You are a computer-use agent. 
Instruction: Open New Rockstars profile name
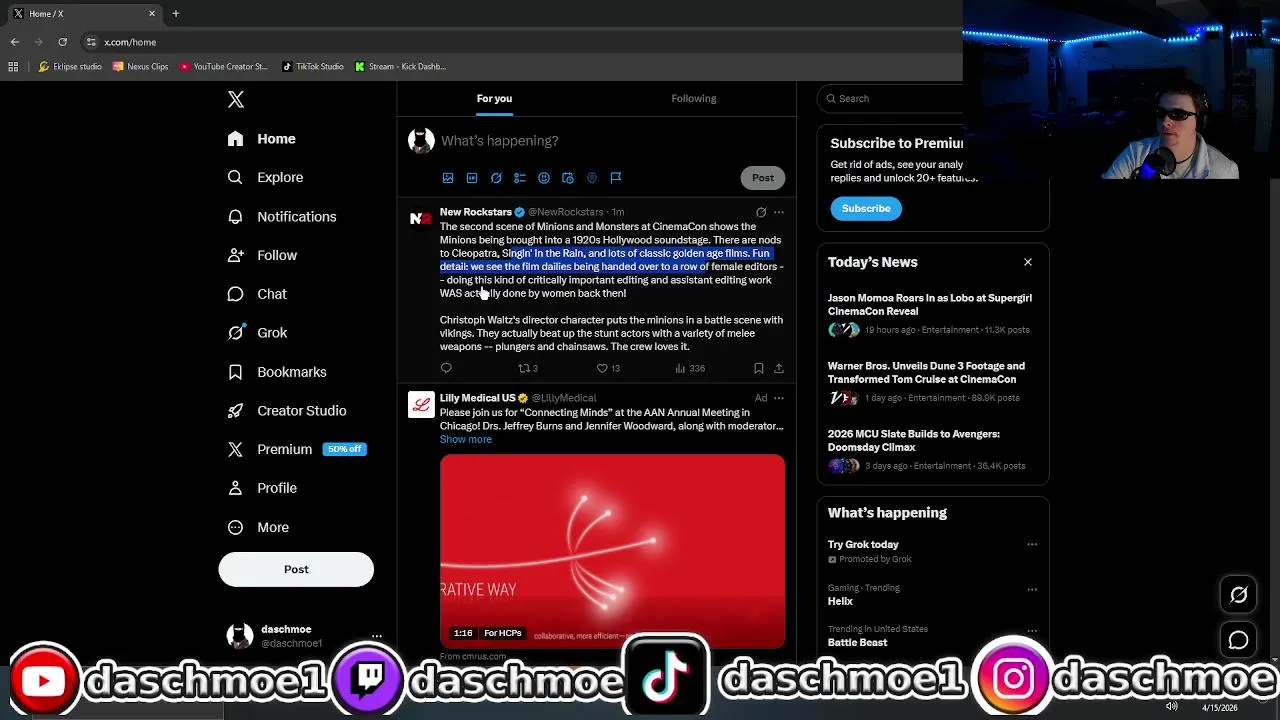point(475,212)
